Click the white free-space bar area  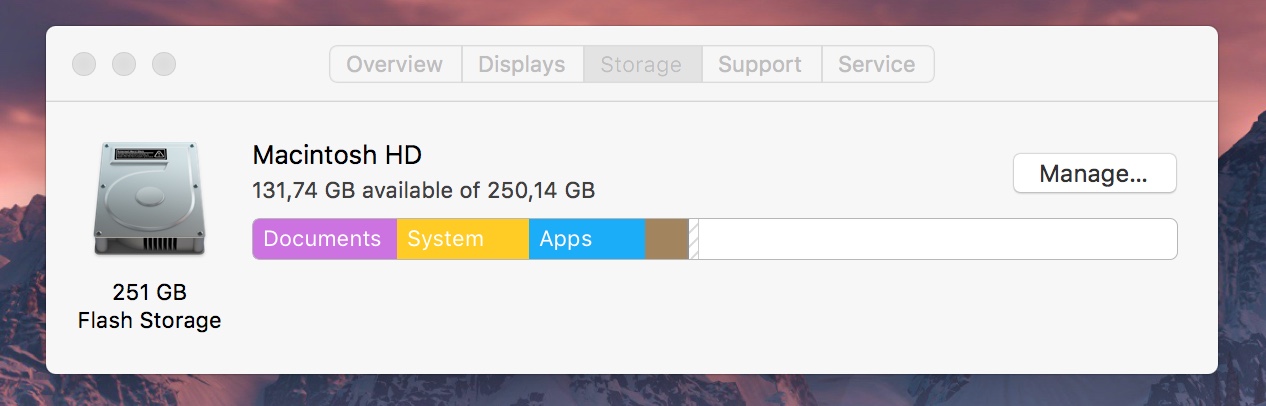pos(938,239)
